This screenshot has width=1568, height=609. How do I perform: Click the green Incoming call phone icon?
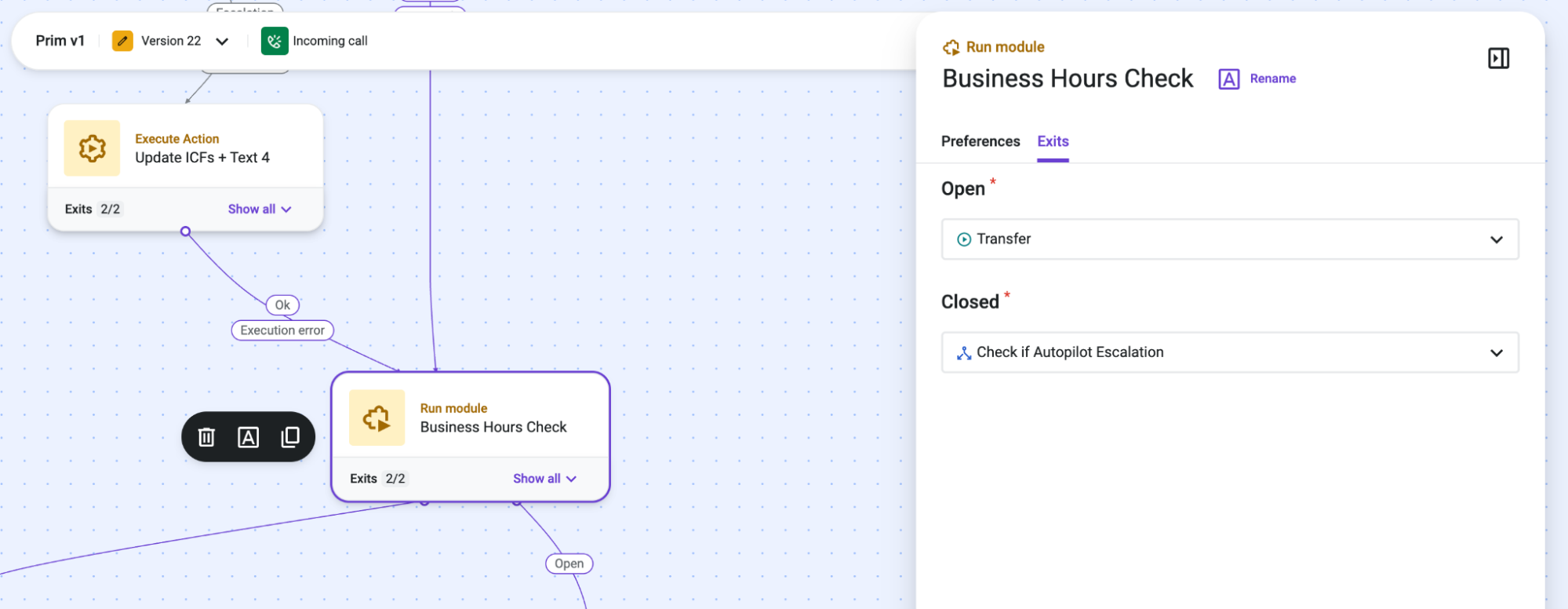point(275,41)
